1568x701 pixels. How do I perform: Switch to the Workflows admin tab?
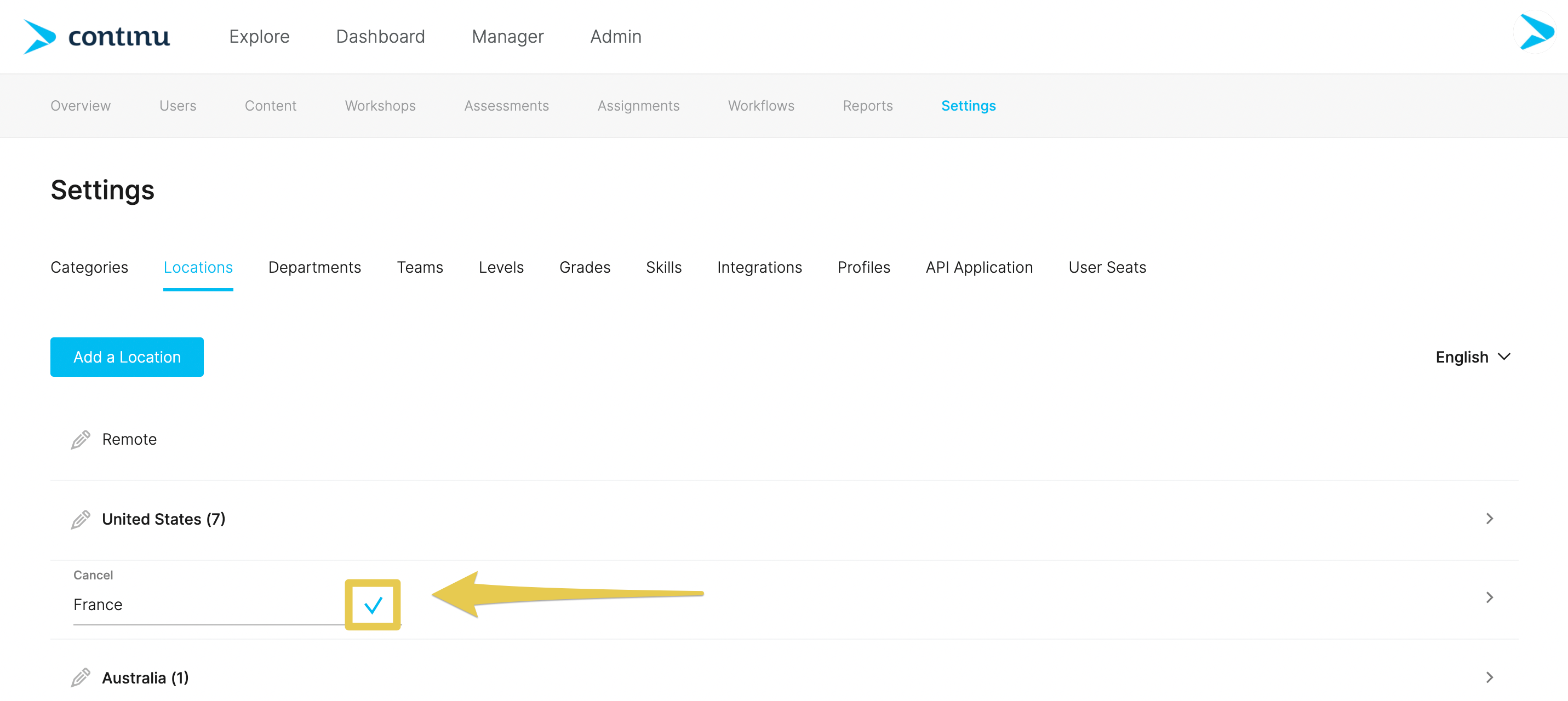(761, 106)
